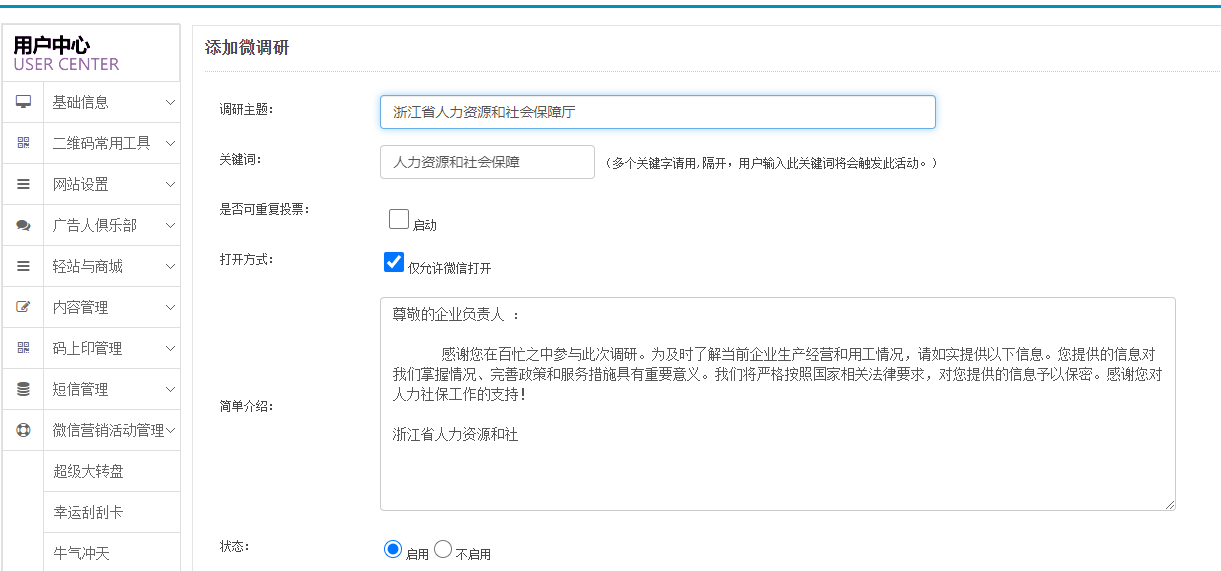Collapse the 微信营销活动管理 chevron
1221x571 pixels.
[170, 430]
